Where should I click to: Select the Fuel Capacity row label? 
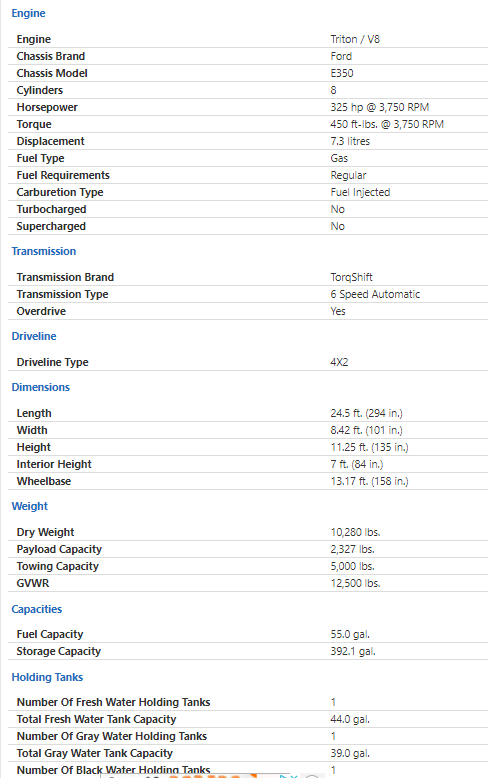tap(50, 634)
